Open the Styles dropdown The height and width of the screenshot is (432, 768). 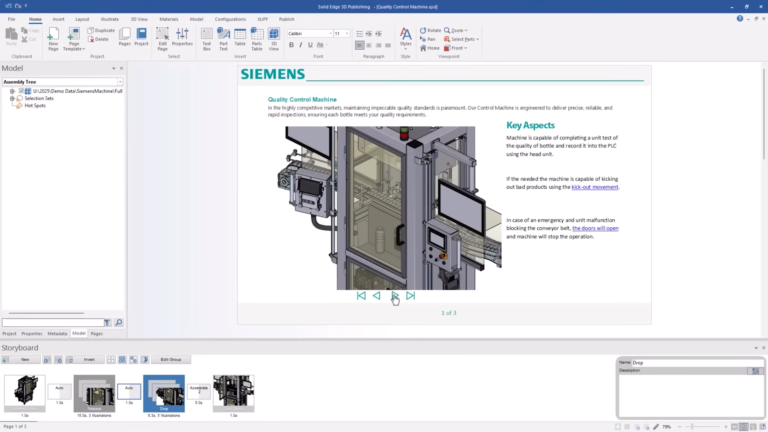406,38
